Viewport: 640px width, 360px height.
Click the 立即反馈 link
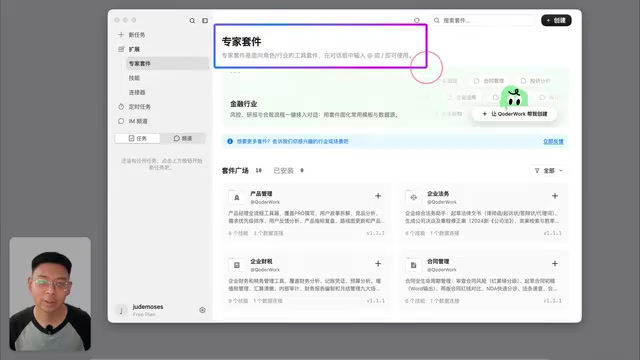pos(553,142)
